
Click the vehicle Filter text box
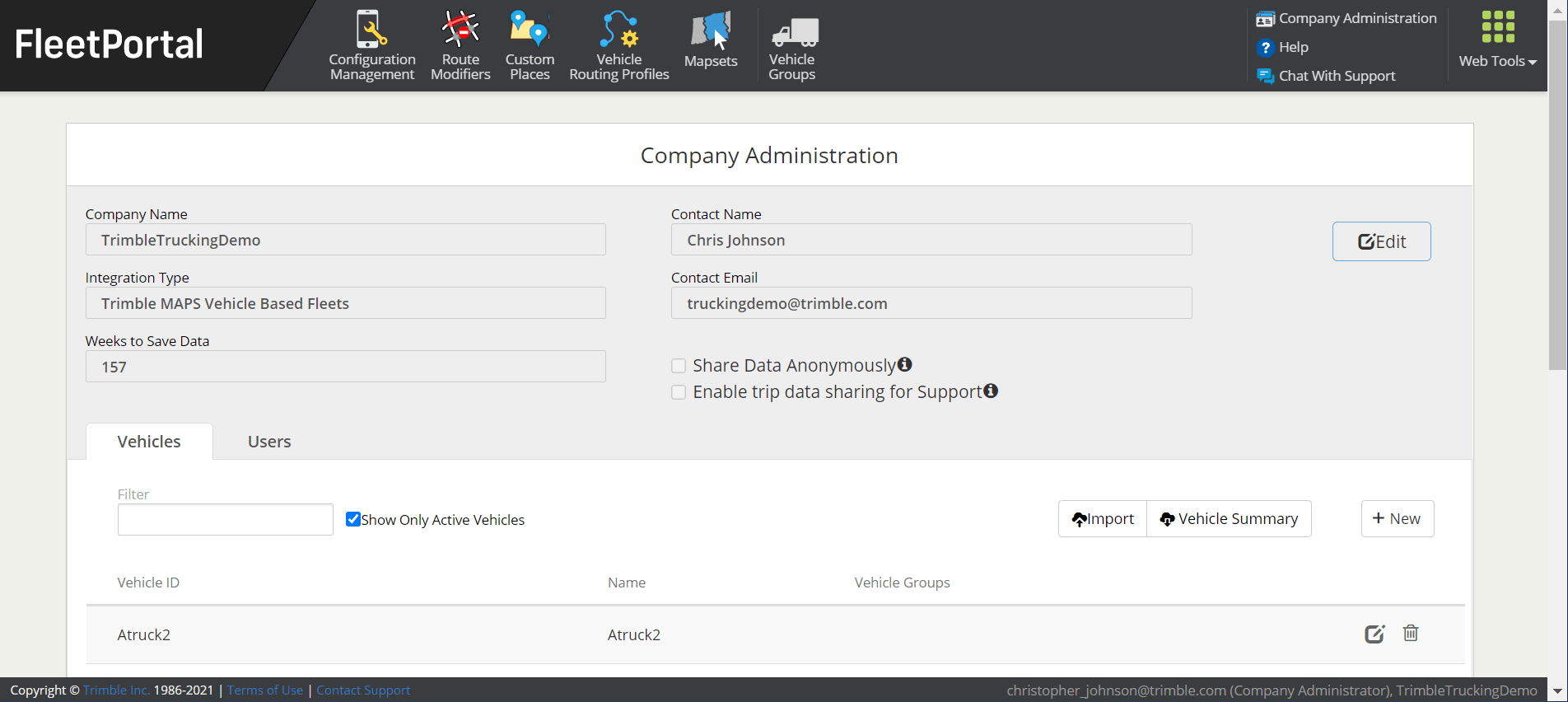click(226, 520)
